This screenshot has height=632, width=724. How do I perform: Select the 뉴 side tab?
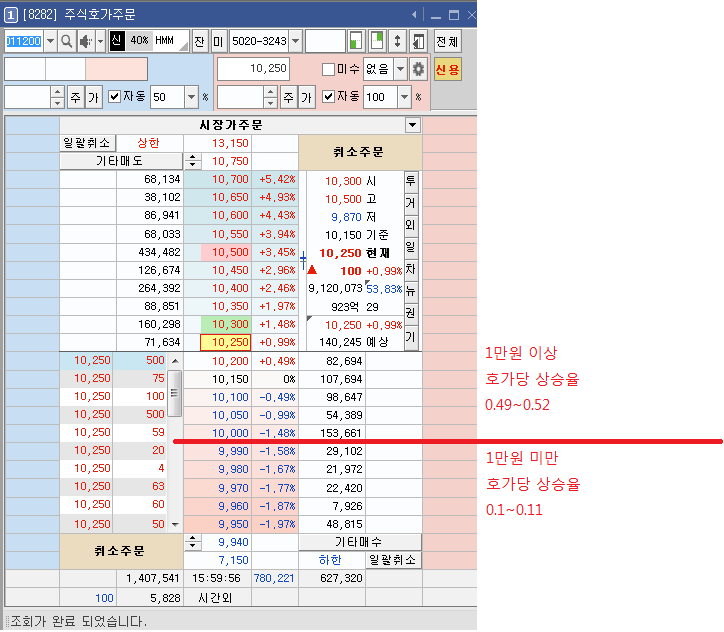point(410,292)
